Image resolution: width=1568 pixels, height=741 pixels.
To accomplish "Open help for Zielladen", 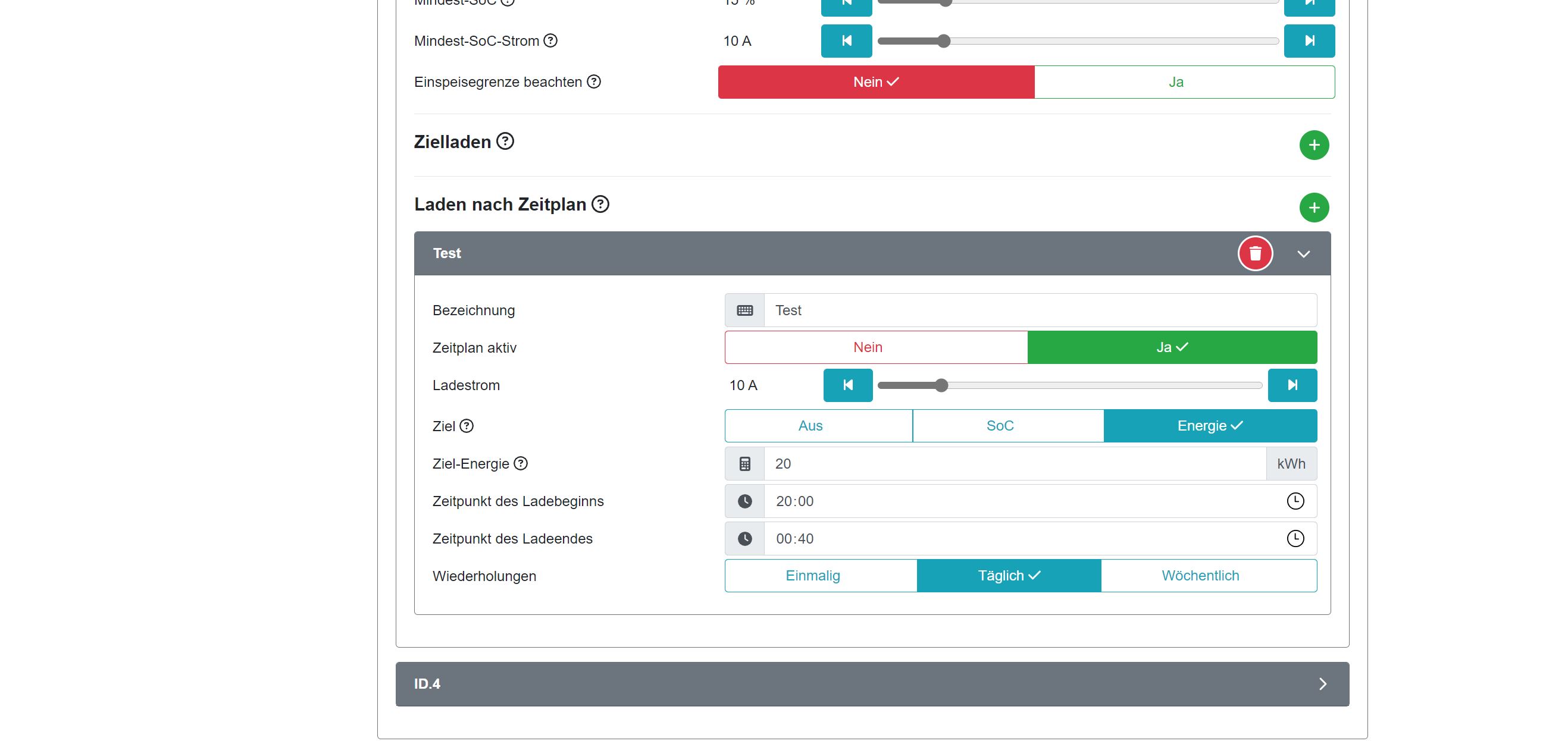I will point(505,141).
